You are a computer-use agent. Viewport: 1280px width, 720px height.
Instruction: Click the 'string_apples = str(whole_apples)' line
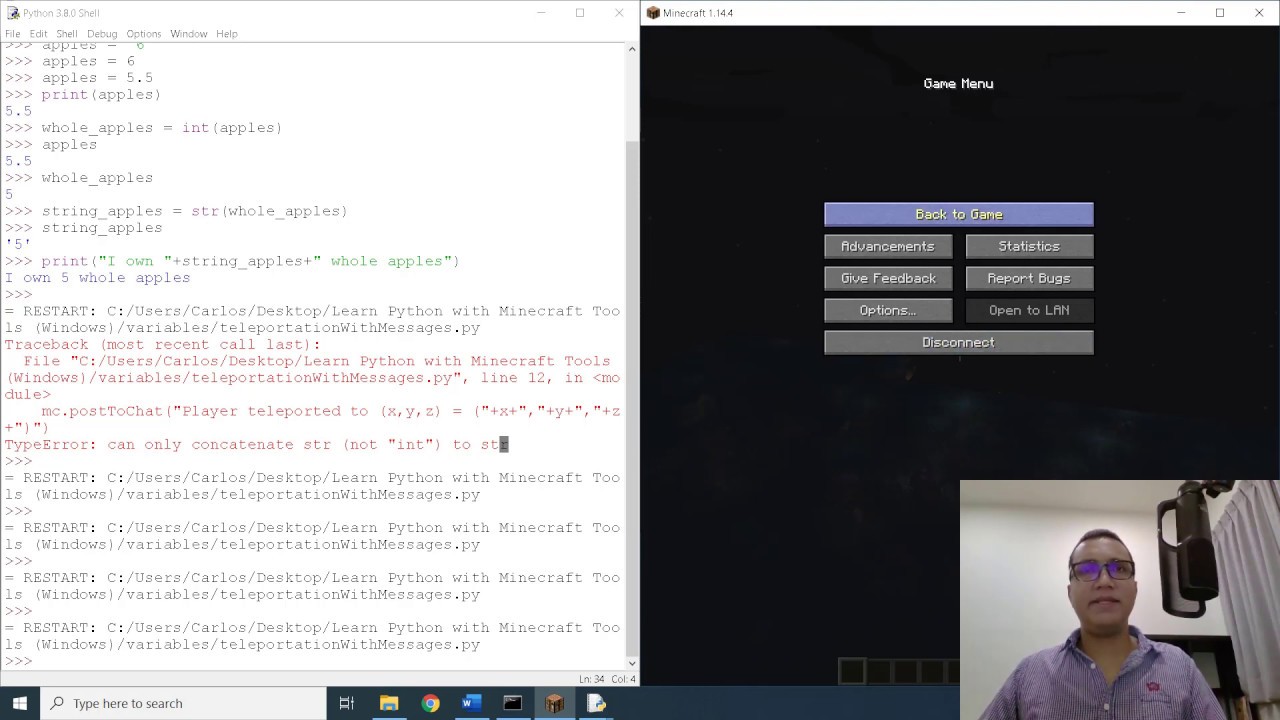point(194,211)
